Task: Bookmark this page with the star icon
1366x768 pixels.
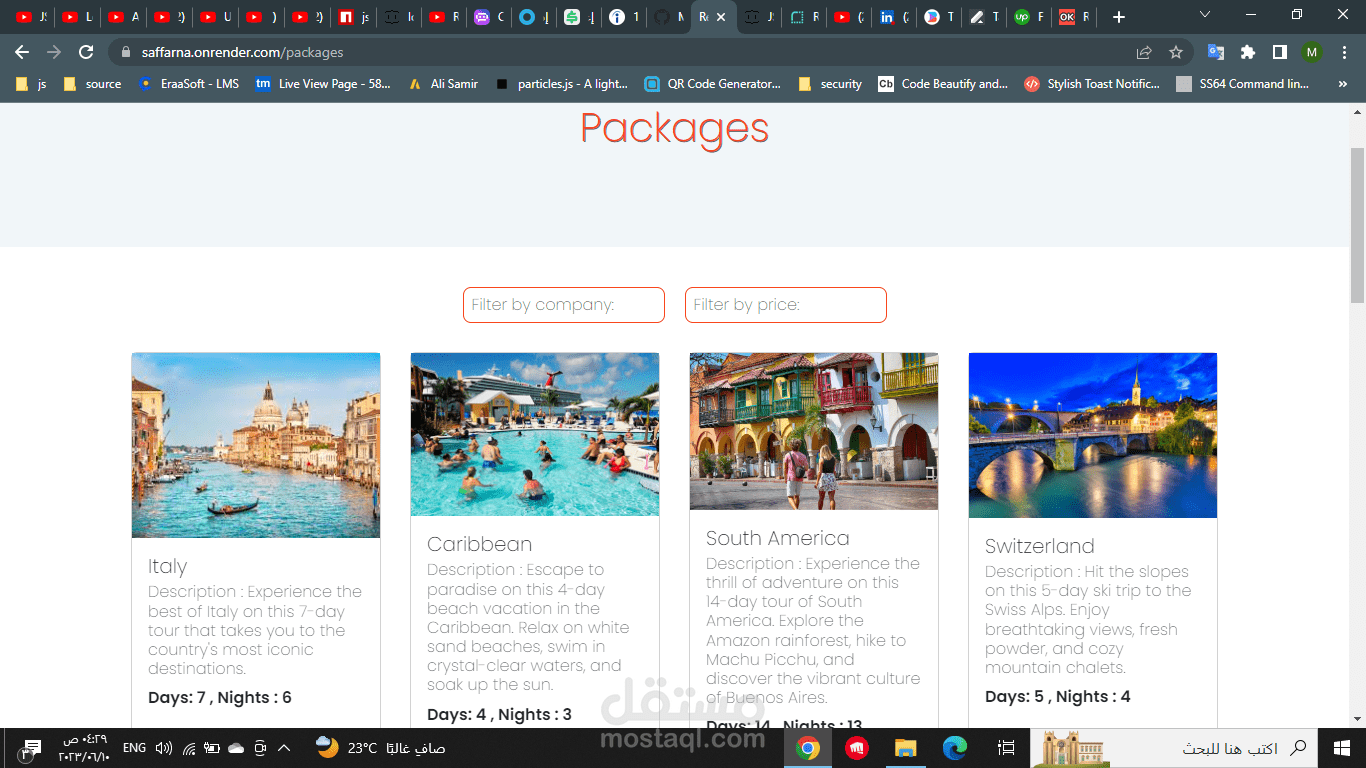Action: coord(1176,52)
